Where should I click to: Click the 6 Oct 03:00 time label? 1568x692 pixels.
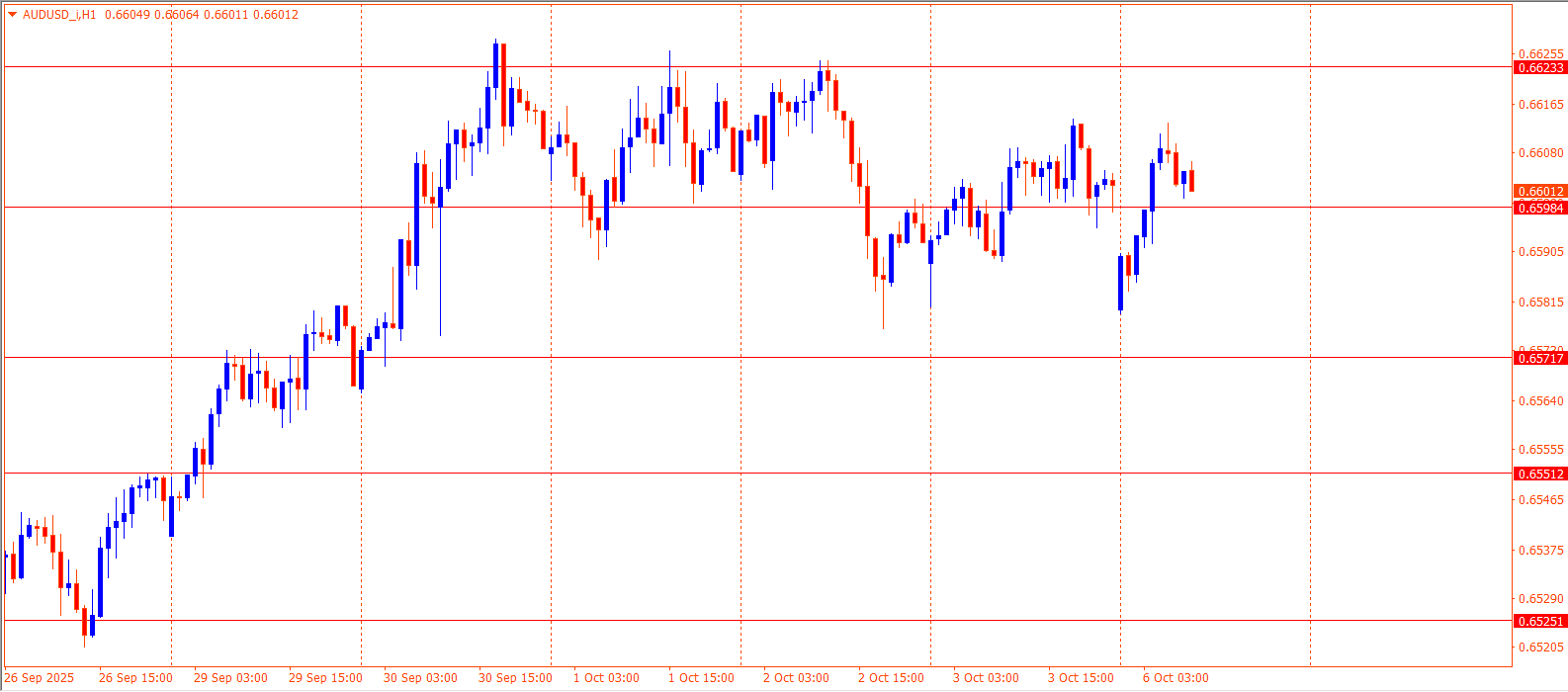(1176, 678)
